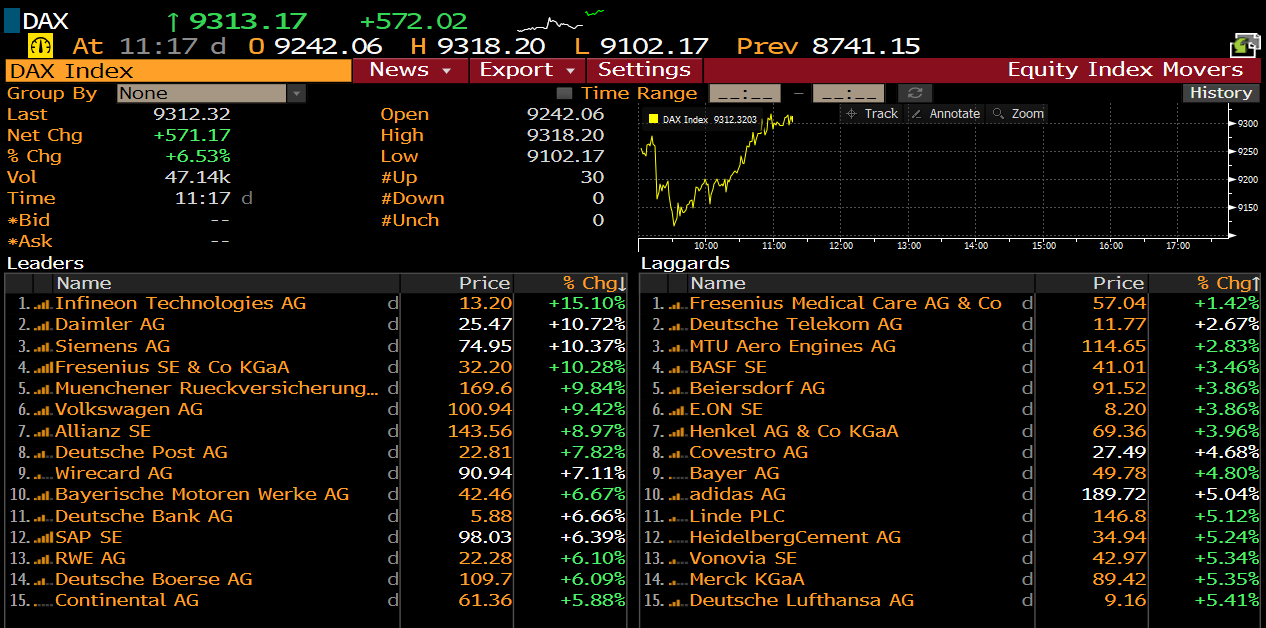Click bar-chart icon for adidas AG

pos(677,495)
